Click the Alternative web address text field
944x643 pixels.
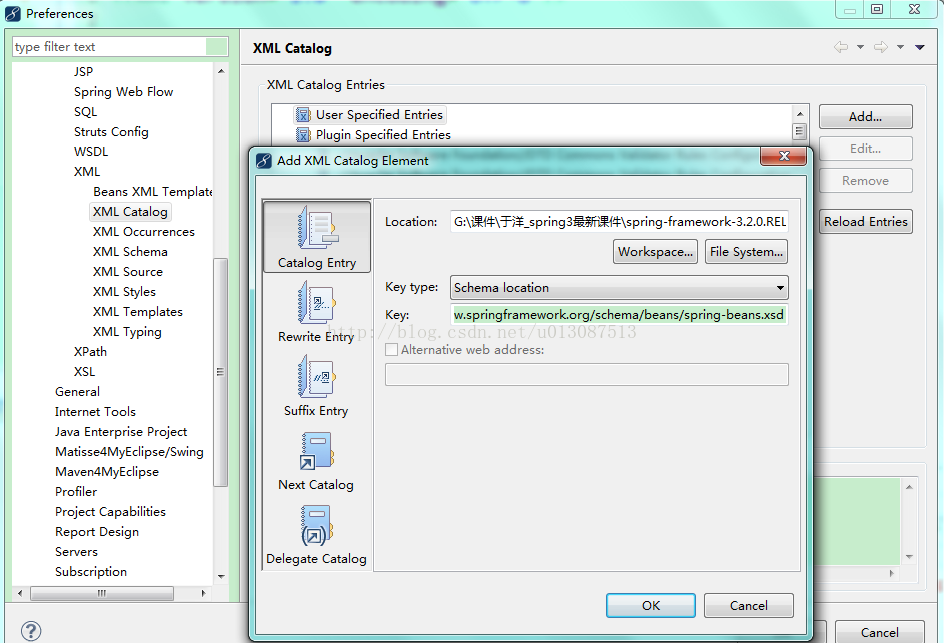586,374
